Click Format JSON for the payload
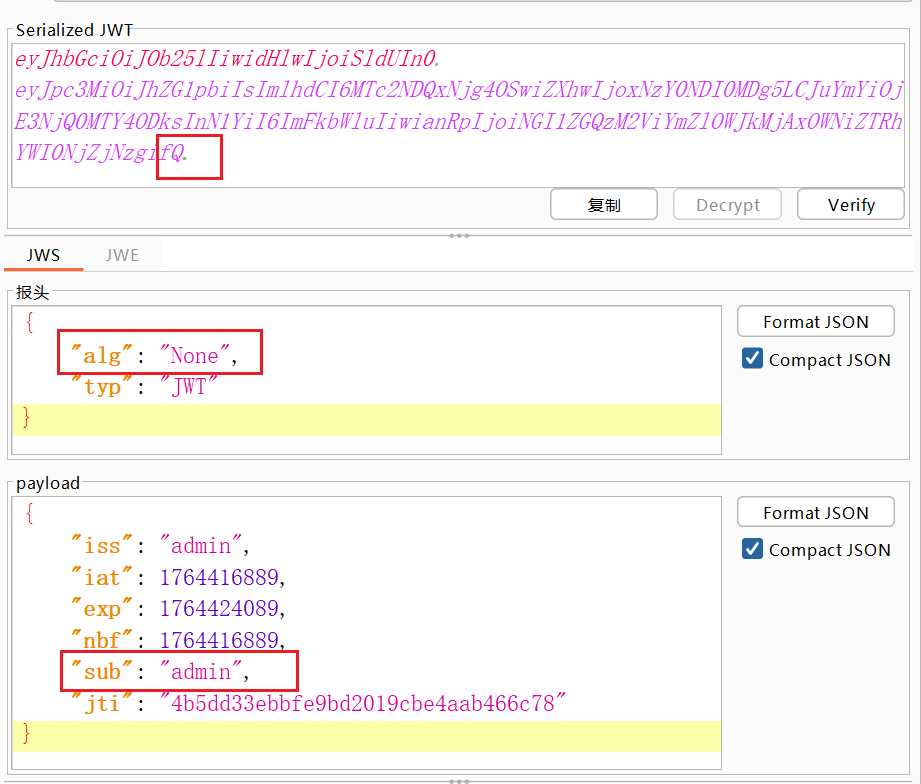The image size is (921, 784). [x=815, y=513]
